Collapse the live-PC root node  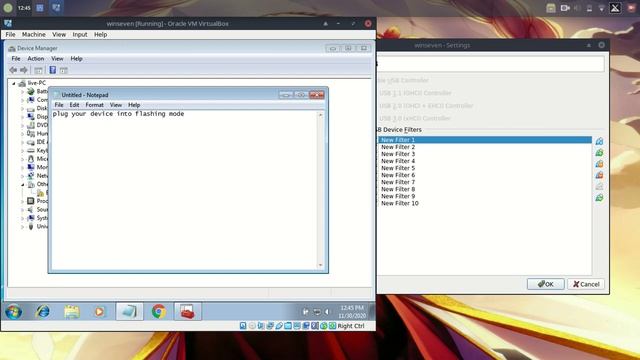pyautogui.click(x=14, y=83)
